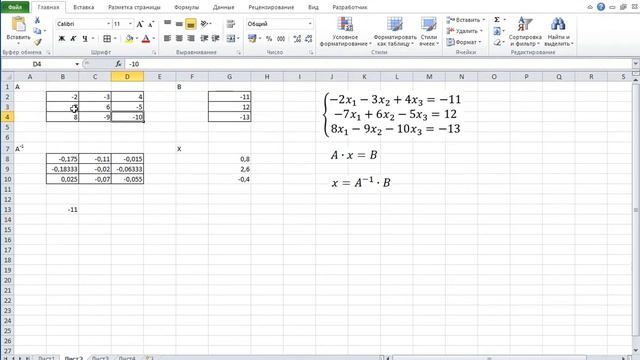
Task: Select cell B13 containing -11
Action: [x=62, y=209]
